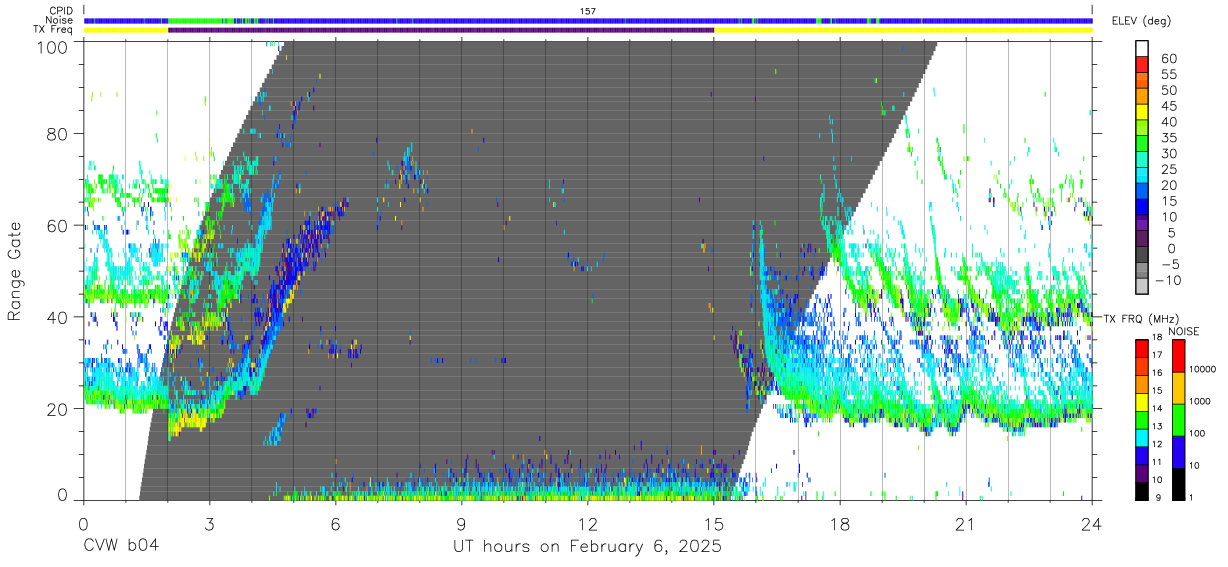This screenshot has width=1228, height=567.
Task: Click the TX Freq row label
Action: pyautogui.click(x=53, y=30)
